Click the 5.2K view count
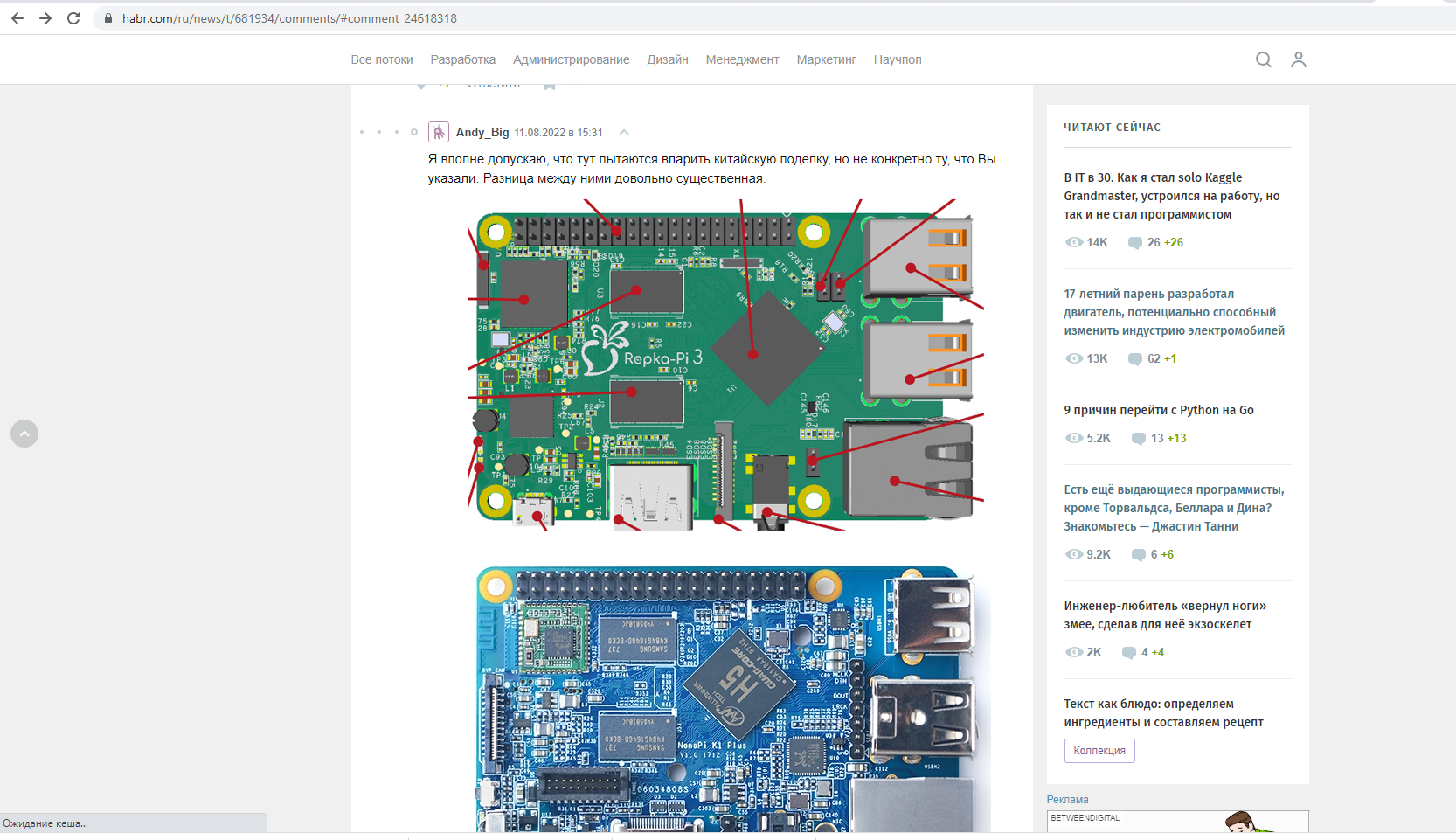Screen dimensions: 1456x840 (1099, 438)
